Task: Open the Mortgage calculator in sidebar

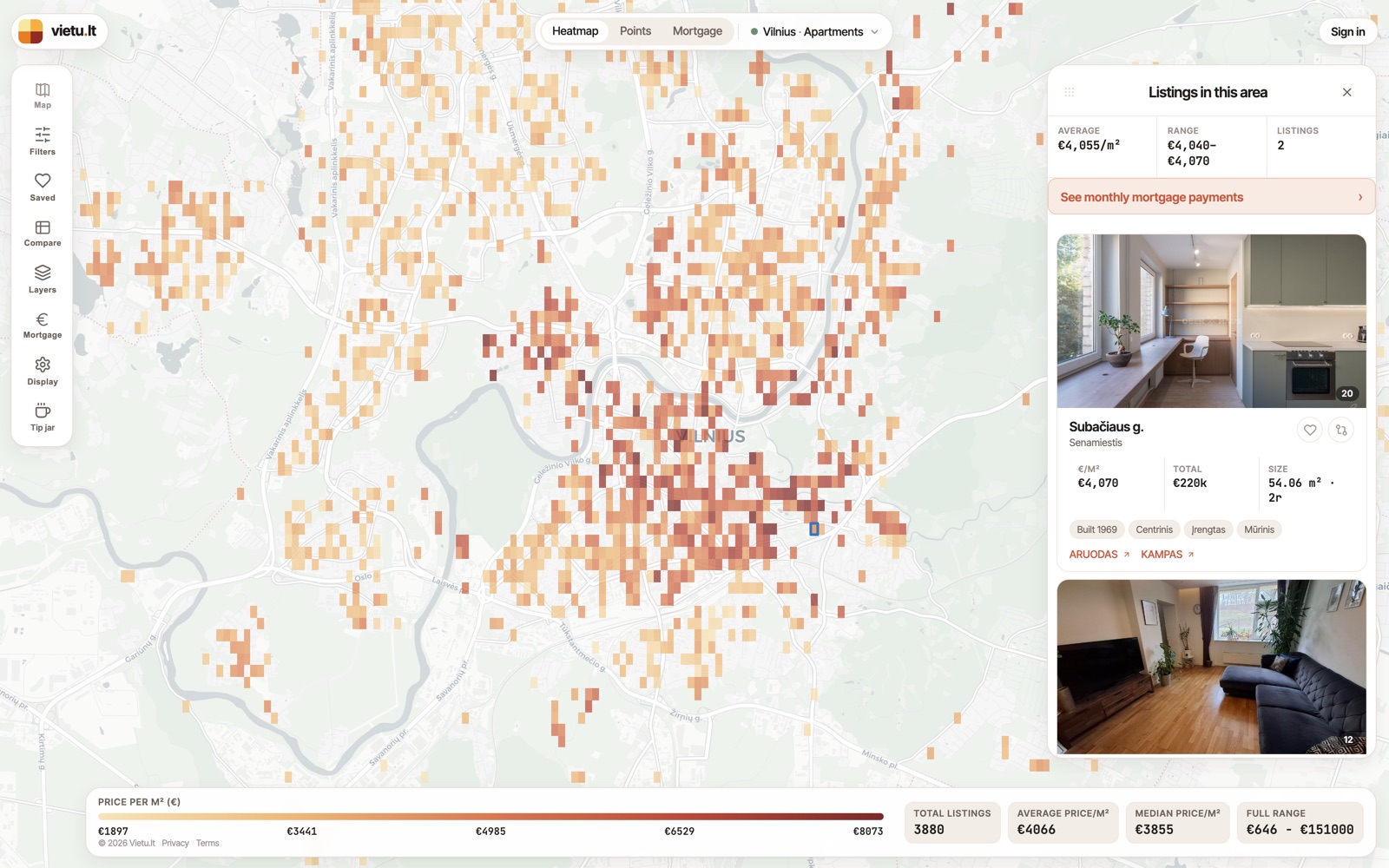Action: [43, 325]
